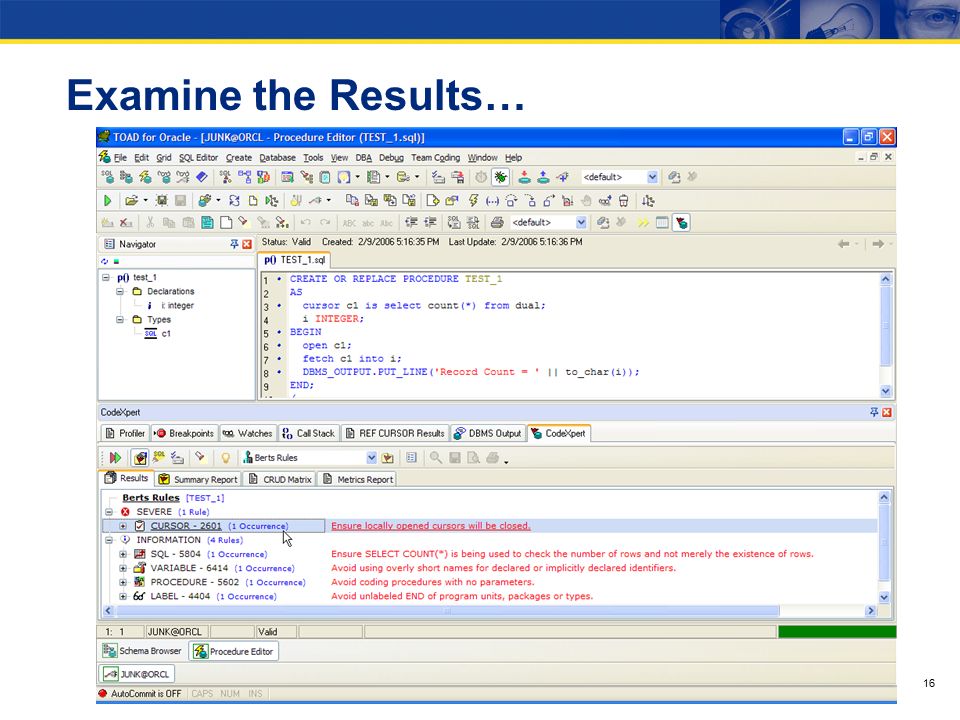The width and height of the screenshot is (960, 720).
Task: Switch to the DBMS Output tab
Action: click(487, 433)
